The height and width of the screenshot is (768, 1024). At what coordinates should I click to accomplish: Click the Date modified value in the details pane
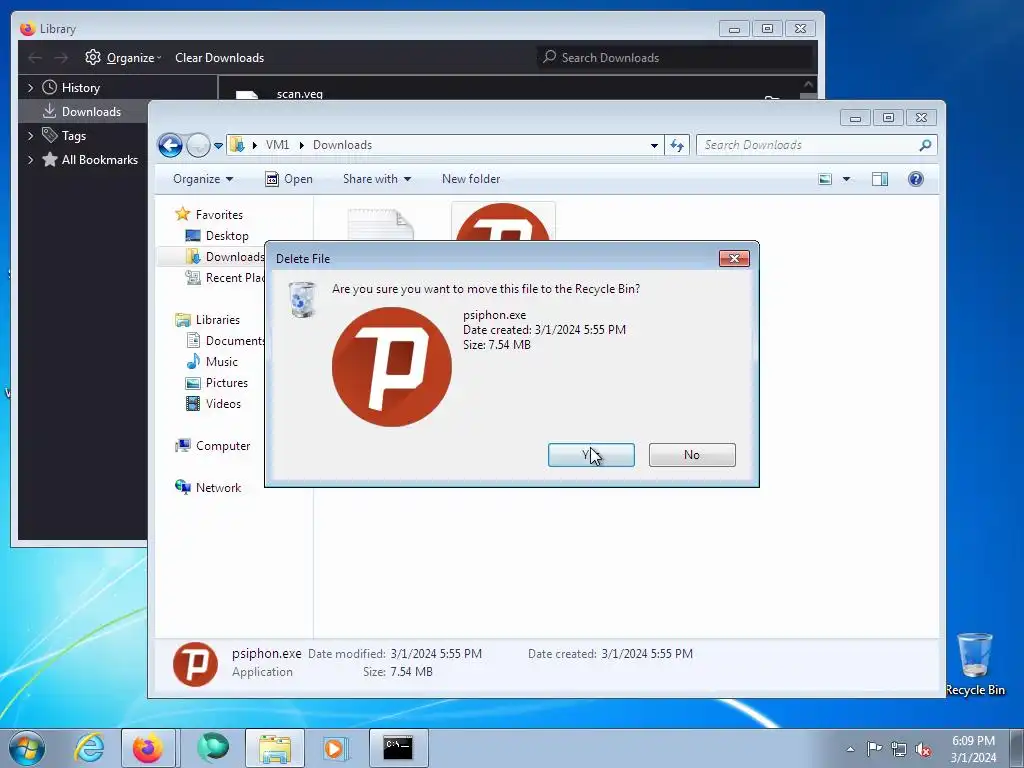(x=436, y=654)
